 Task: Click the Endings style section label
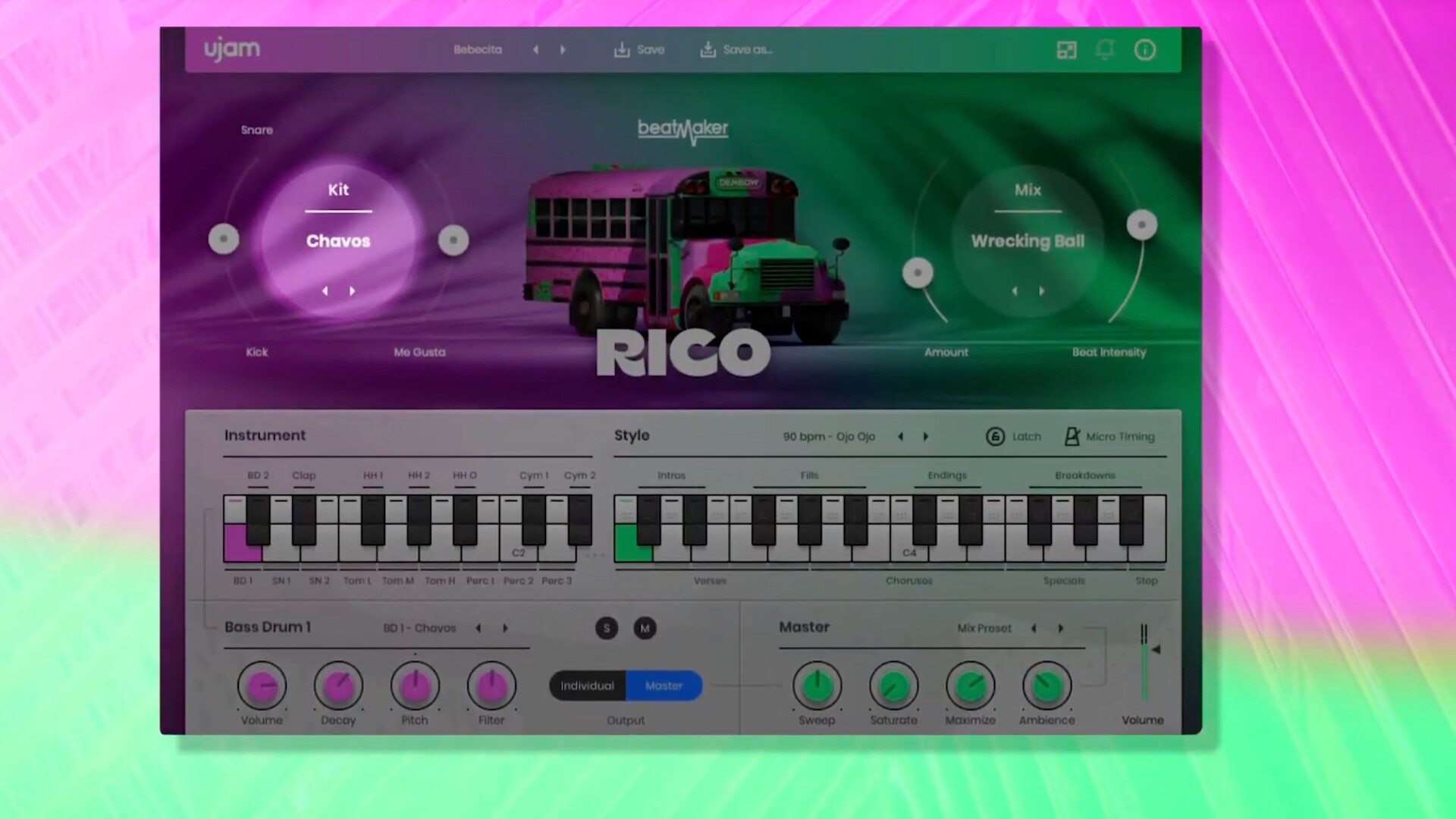[947, 475]
